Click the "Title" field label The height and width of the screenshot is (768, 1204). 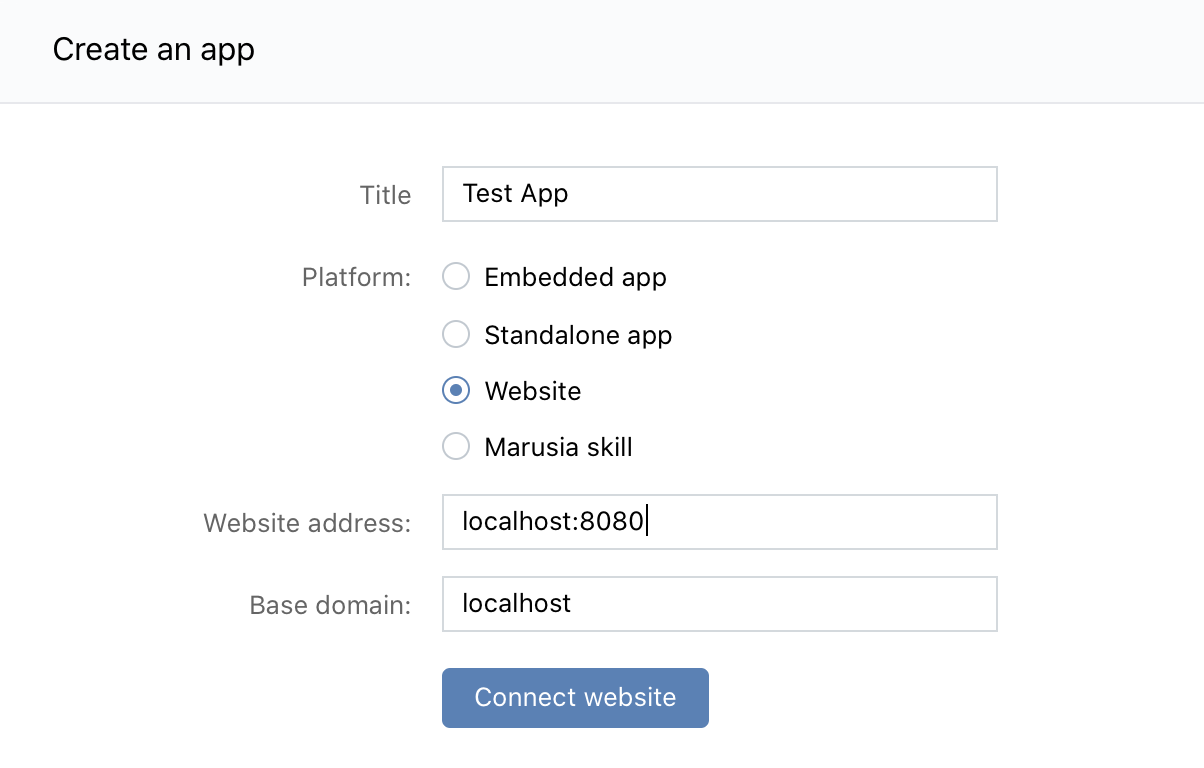[385, 195]
